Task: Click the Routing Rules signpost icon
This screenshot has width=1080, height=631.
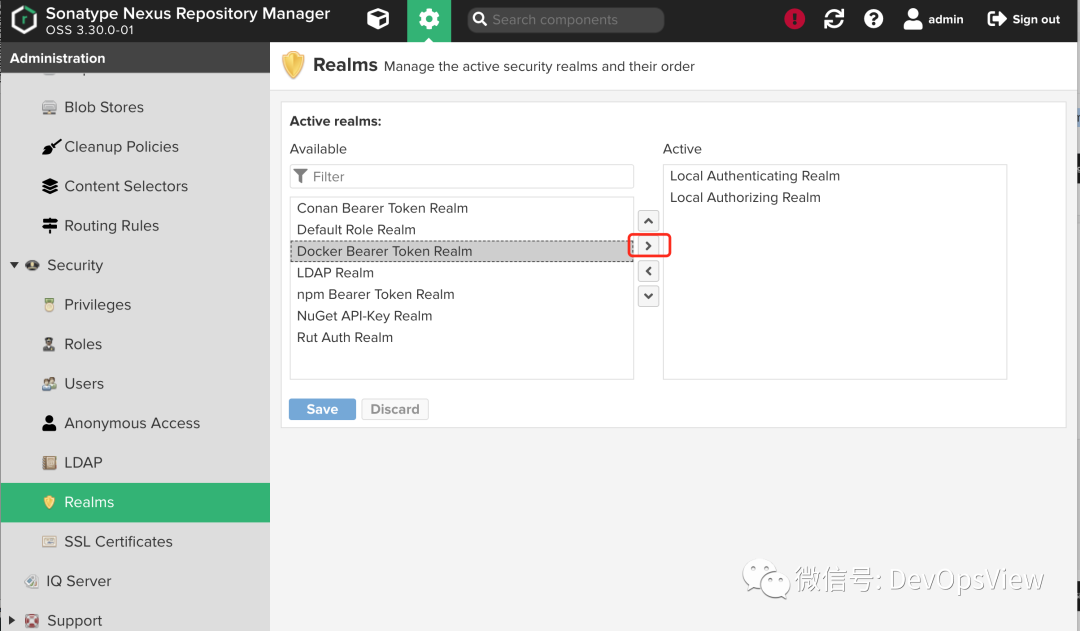Action: click(50, 226)
